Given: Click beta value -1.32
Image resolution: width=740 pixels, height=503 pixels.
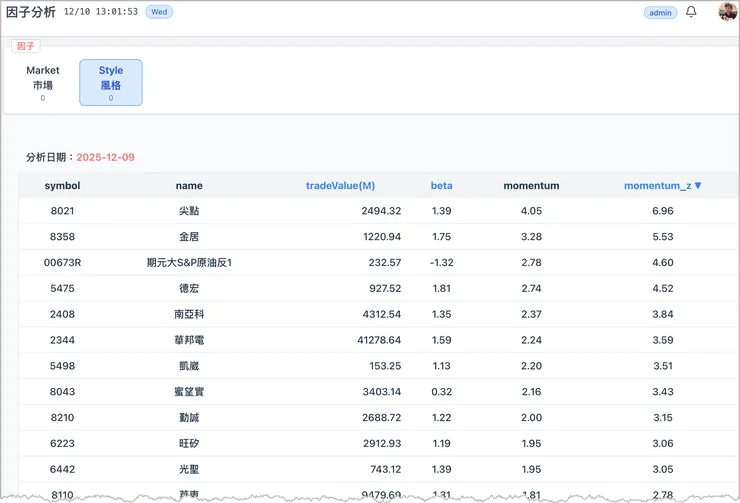Looking at the screenshot, I should click(x=441, y=262).
